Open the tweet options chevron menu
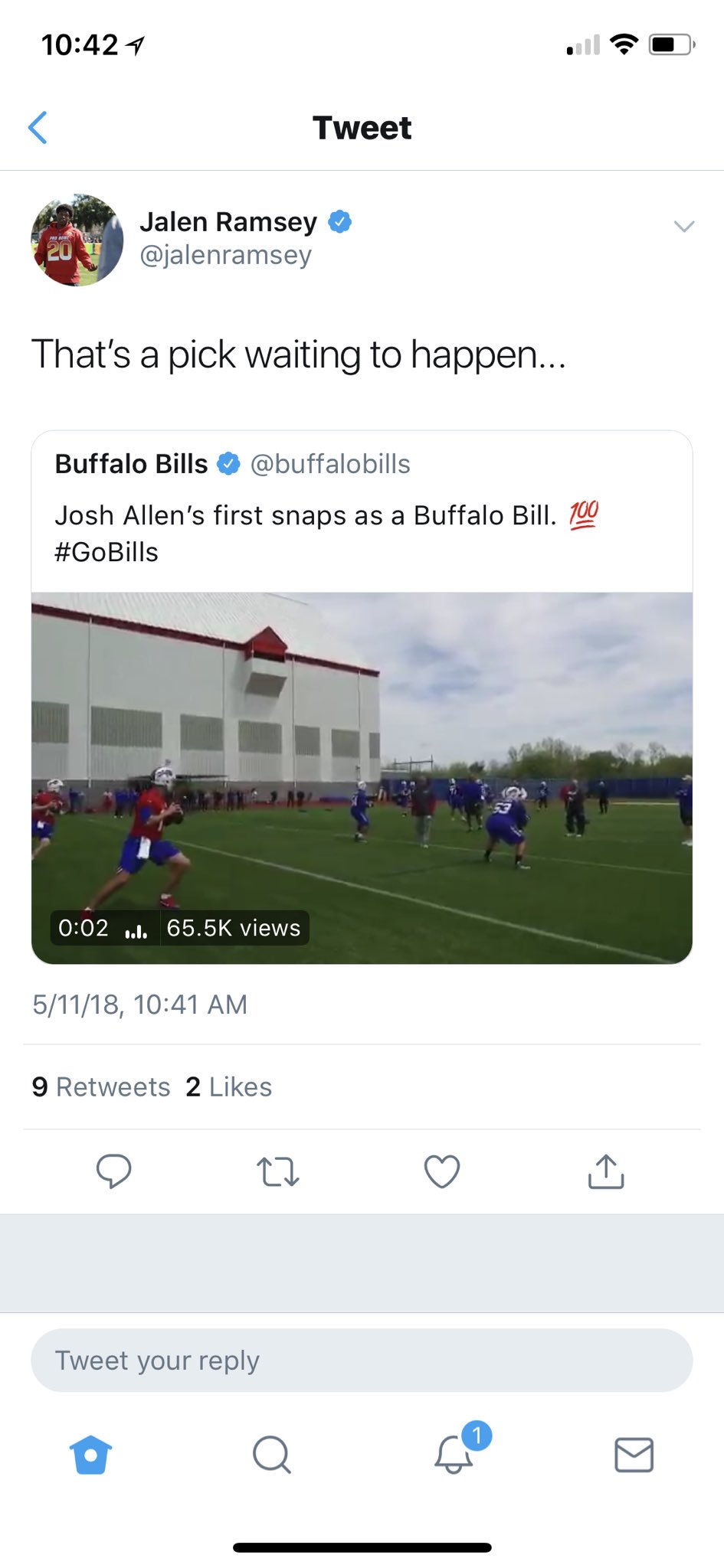Screen dimensions: 724x1568 [x=683, y=226]
